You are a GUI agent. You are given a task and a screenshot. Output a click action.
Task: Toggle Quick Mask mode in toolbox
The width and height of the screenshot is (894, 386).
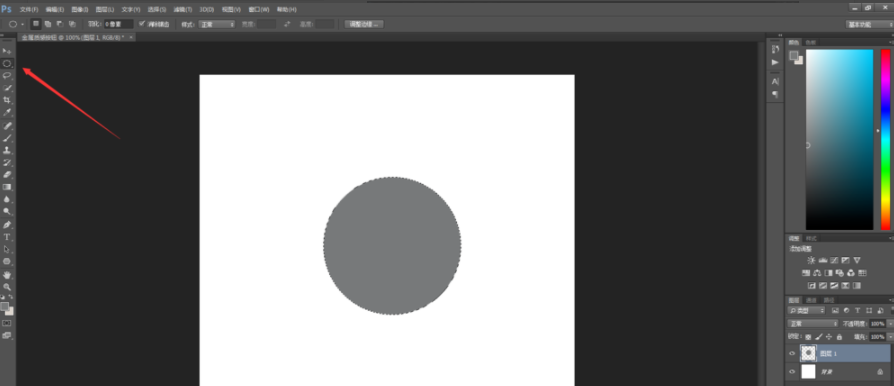7,323
